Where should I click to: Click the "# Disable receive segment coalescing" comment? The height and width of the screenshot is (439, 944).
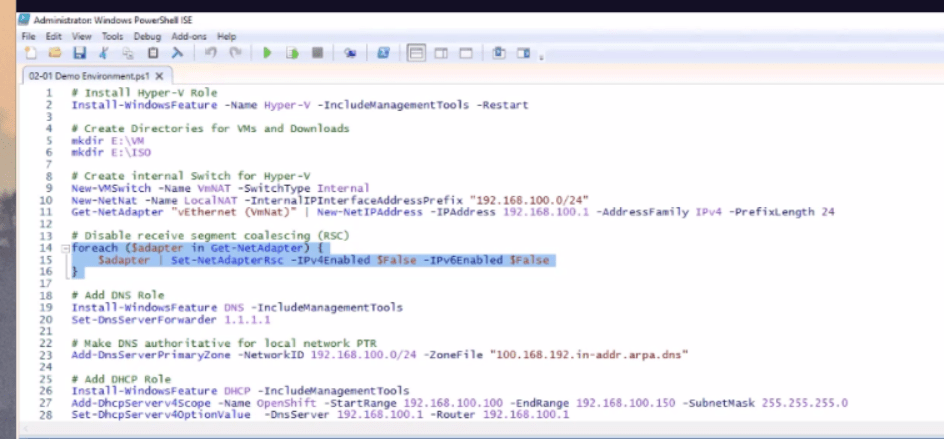coord(211,235)
